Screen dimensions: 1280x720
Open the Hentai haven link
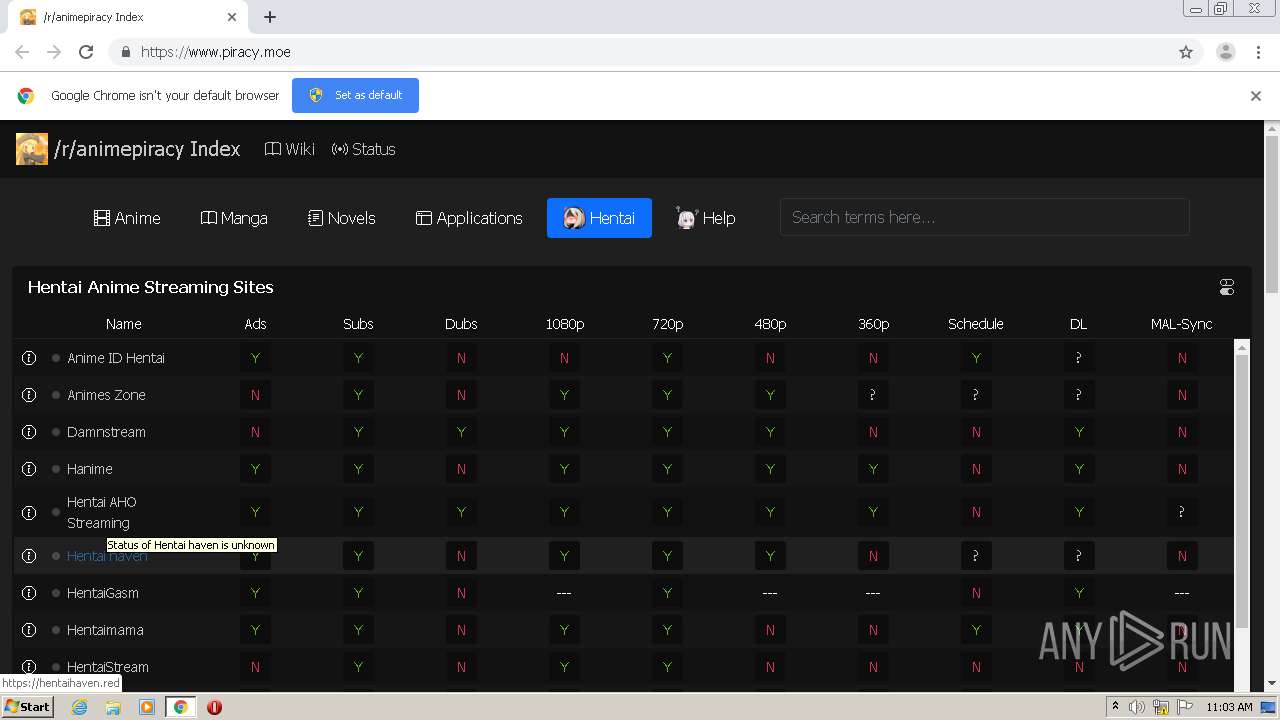(x=107, y=556)
